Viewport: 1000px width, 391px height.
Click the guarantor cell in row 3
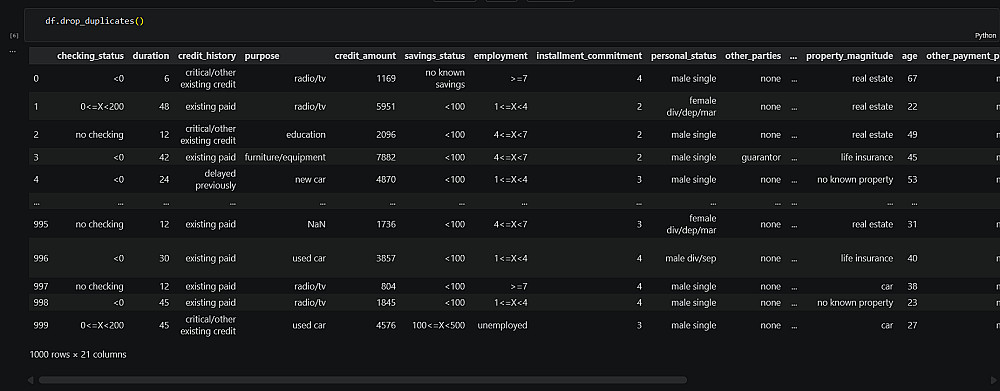pos(761,158)
